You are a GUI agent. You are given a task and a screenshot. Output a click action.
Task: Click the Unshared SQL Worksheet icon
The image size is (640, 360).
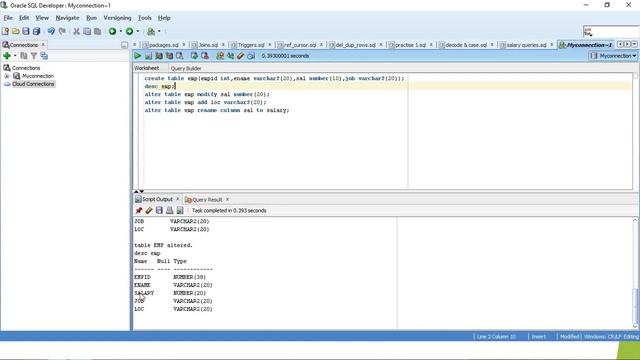pos(220,56)
